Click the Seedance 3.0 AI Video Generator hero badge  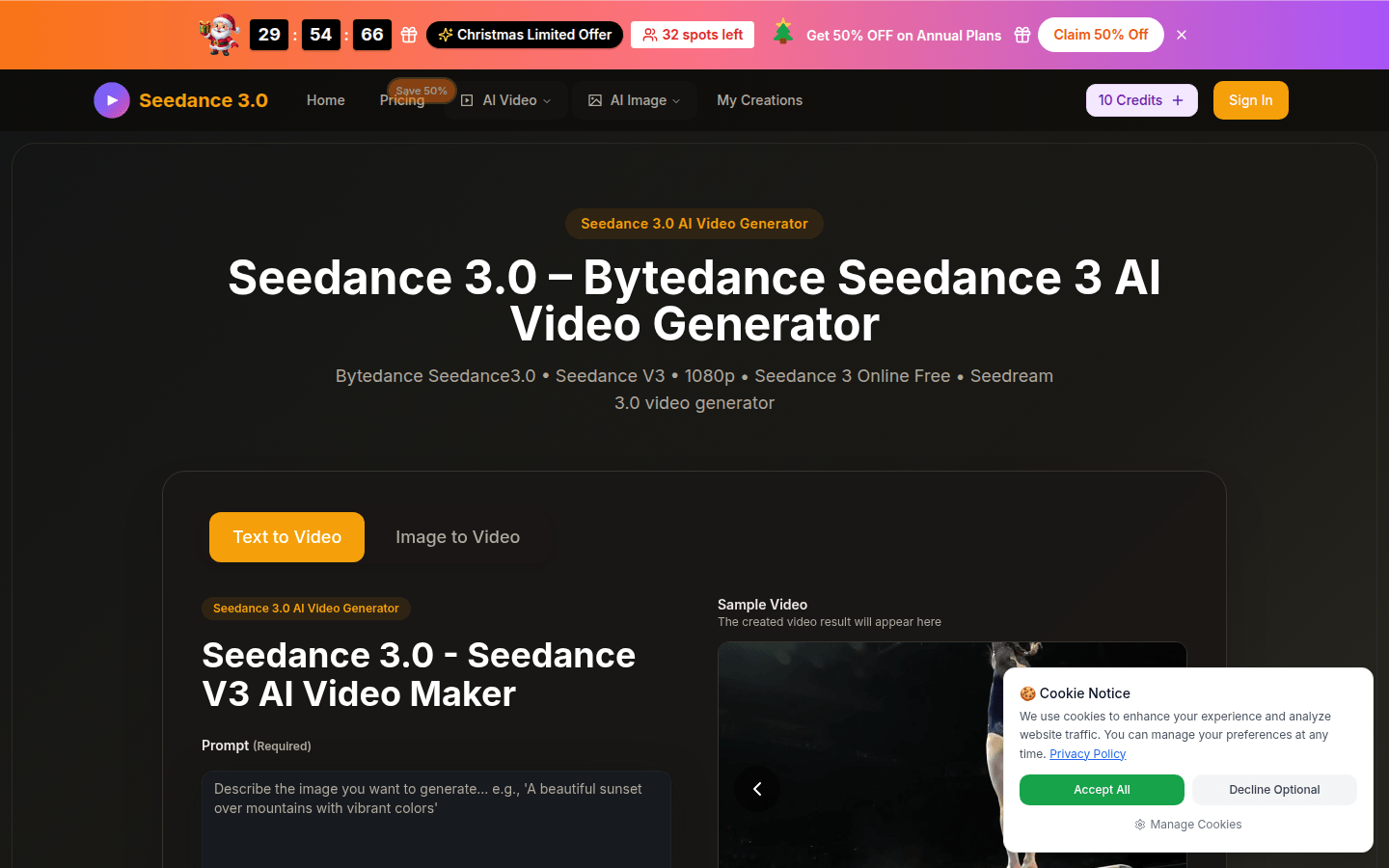point(694,224)
